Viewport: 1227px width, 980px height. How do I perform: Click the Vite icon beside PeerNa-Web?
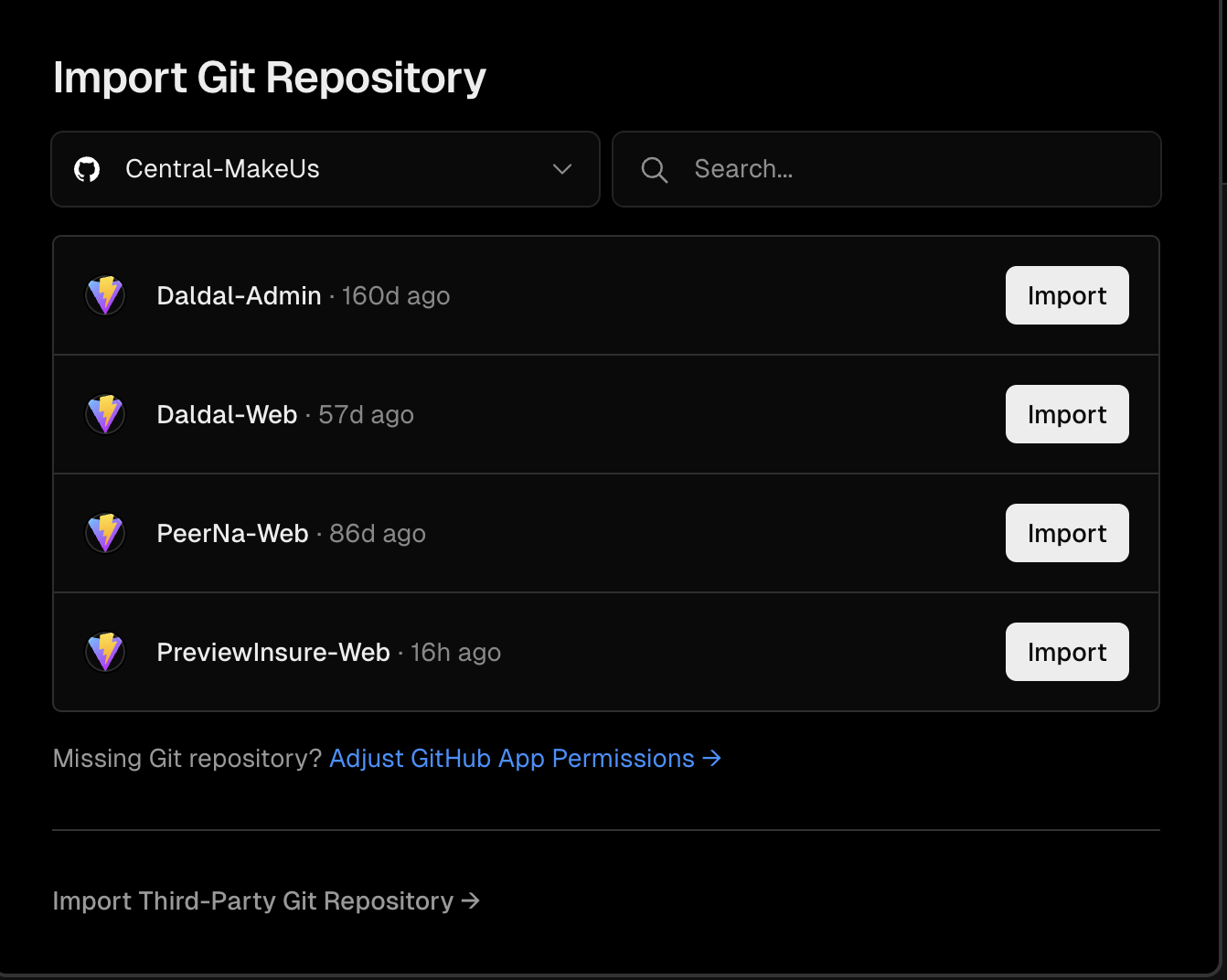(105, 533)
